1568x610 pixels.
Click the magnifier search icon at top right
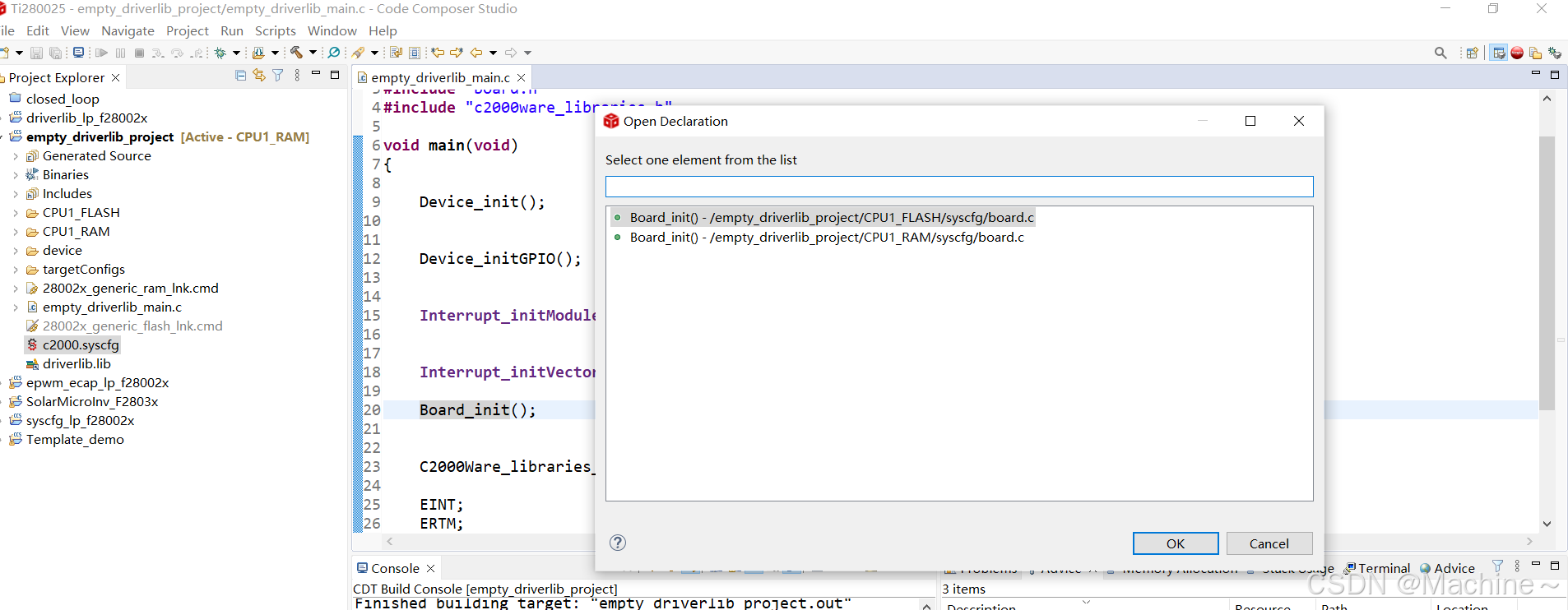1440,53
